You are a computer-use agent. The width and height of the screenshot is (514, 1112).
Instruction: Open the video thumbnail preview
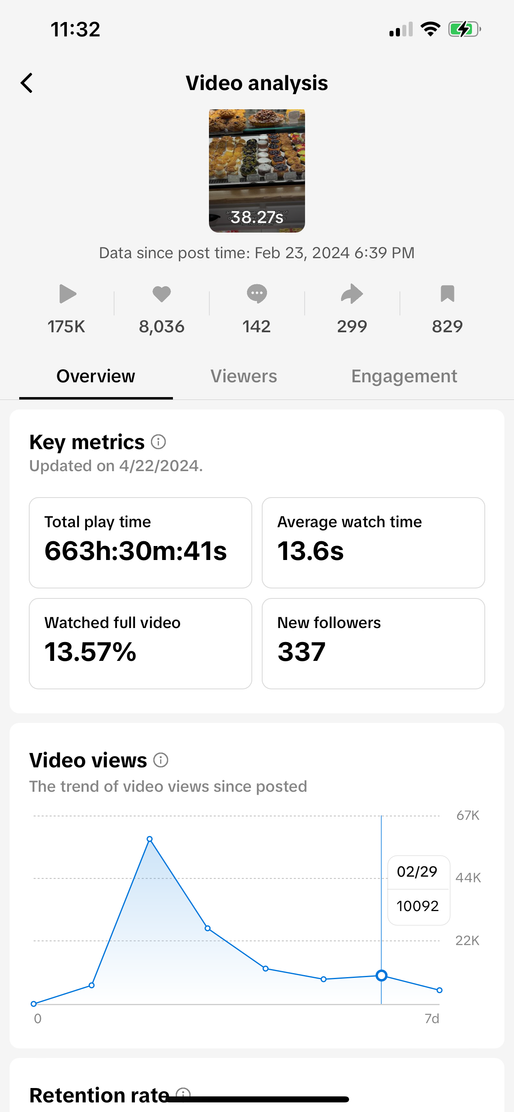[257, 170]
